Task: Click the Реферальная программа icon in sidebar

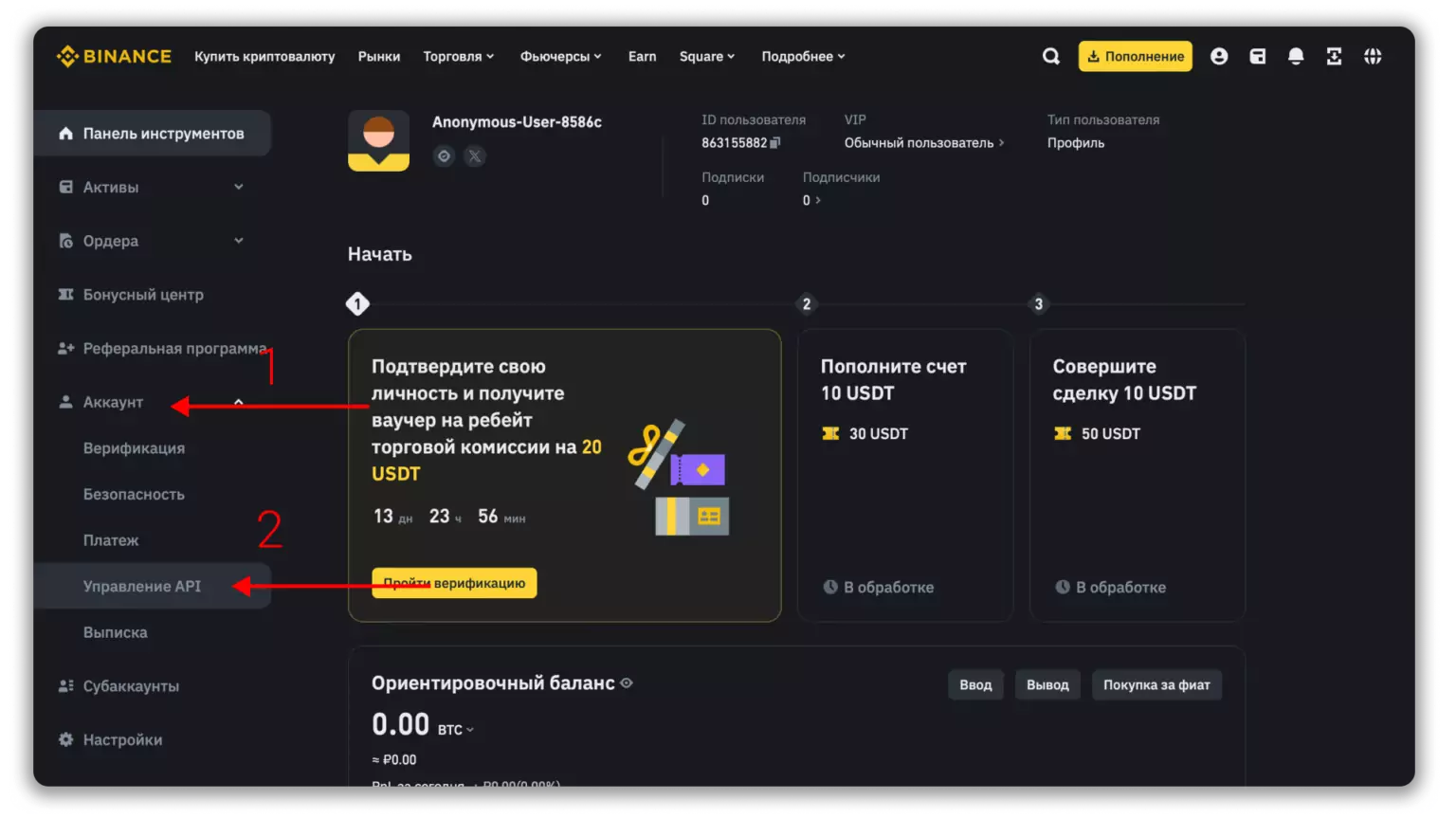Action: point(65,348)
